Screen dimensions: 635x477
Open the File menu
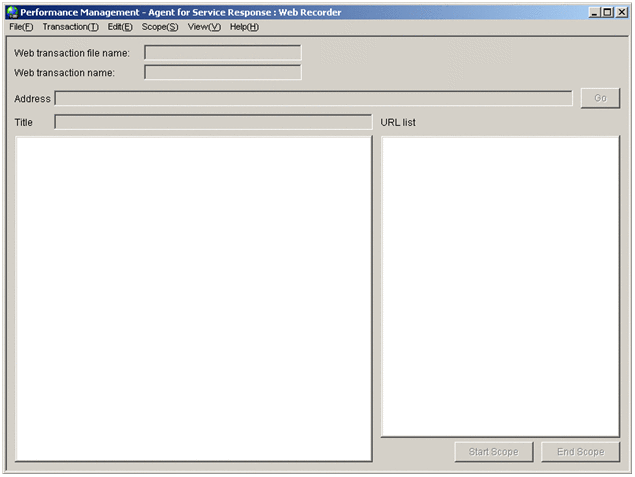pos(21,27)
